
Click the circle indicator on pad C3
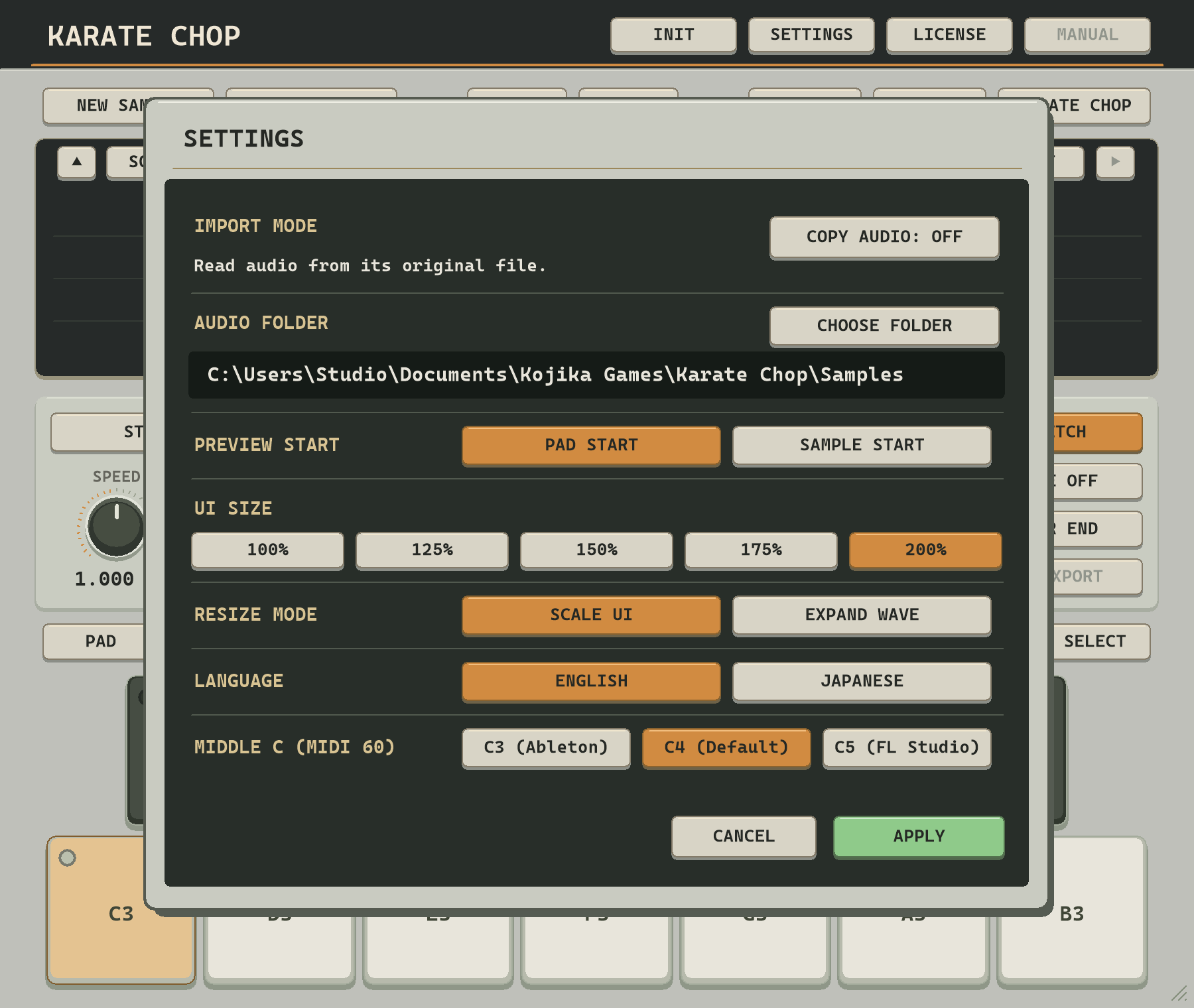click(67, 857)
